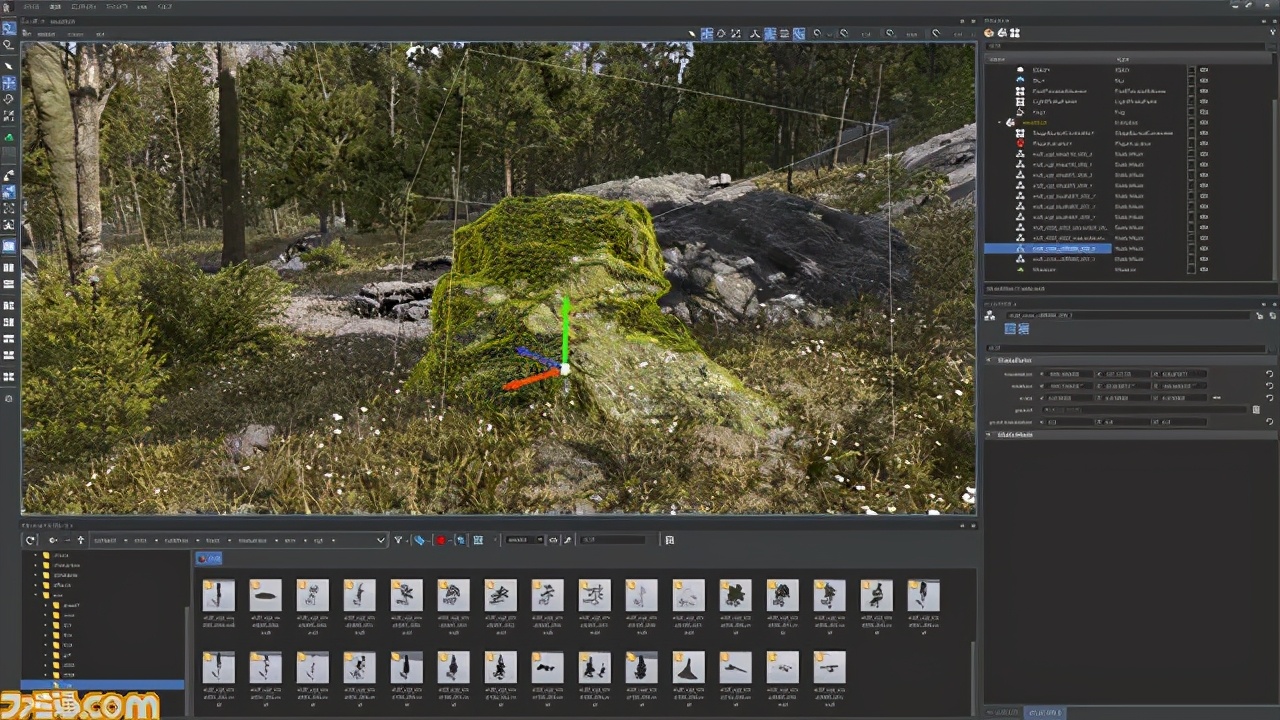Click reset arrow on first transform row
Image resolution: width=1280 pixels, height=720 pixels.
pos(1269,374)
